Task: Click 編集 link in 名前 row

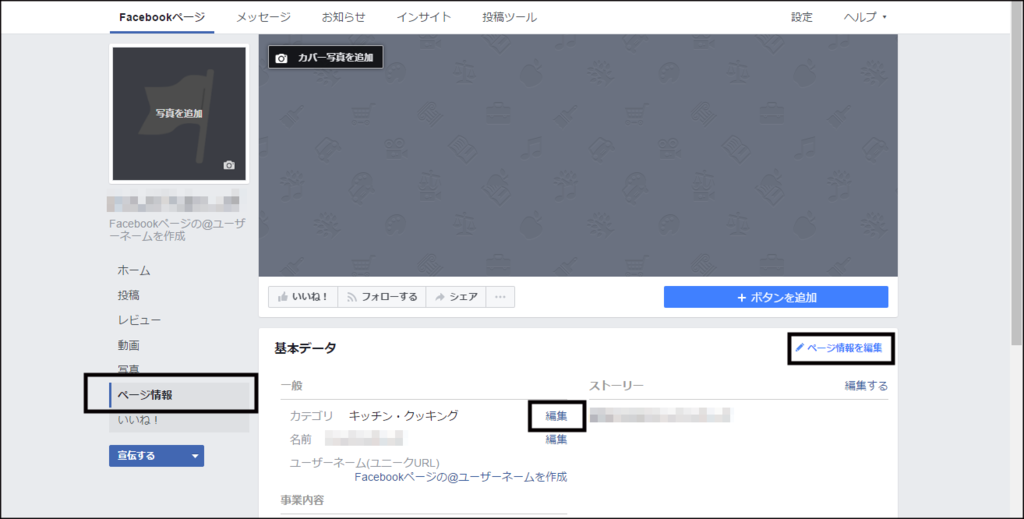Action: (556, 439)
